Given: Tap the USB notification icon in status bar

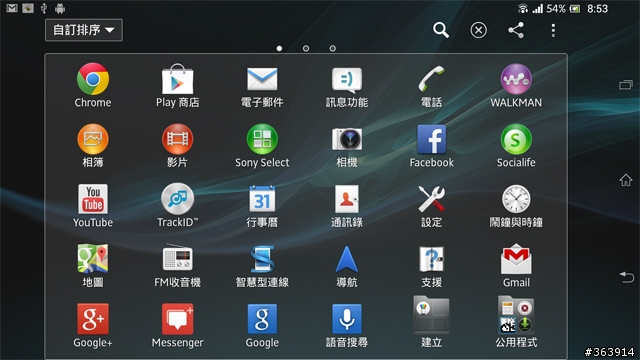Looking at the screenshot, I should tap(44, 8).
